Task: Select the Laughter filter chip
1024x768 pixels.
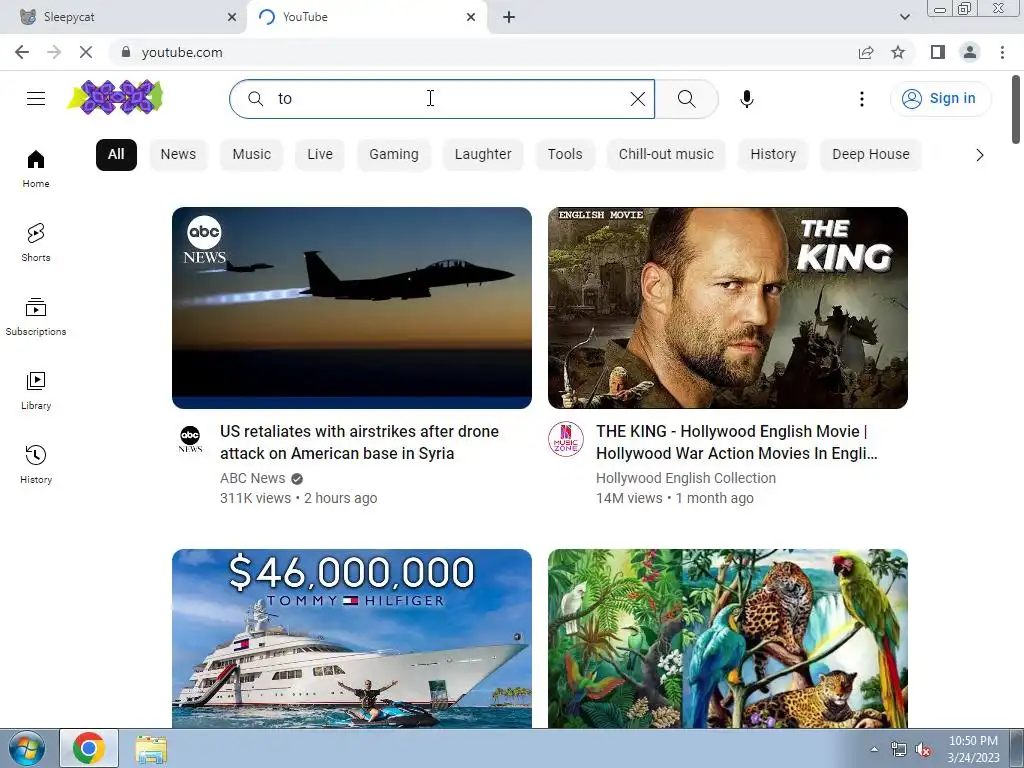Action: [483, 155]
